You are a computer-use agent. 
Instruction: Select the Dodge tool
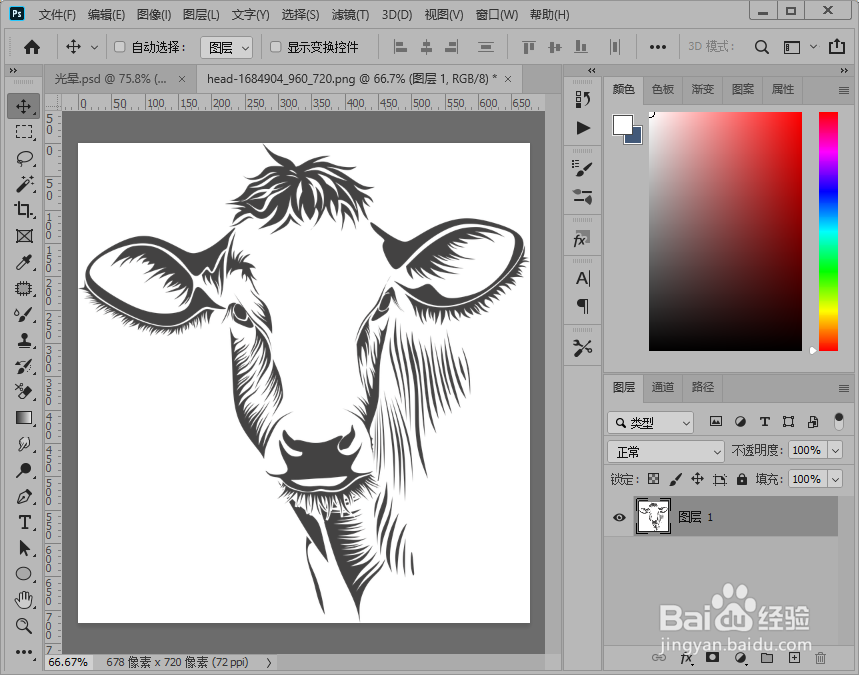[24, 470]
